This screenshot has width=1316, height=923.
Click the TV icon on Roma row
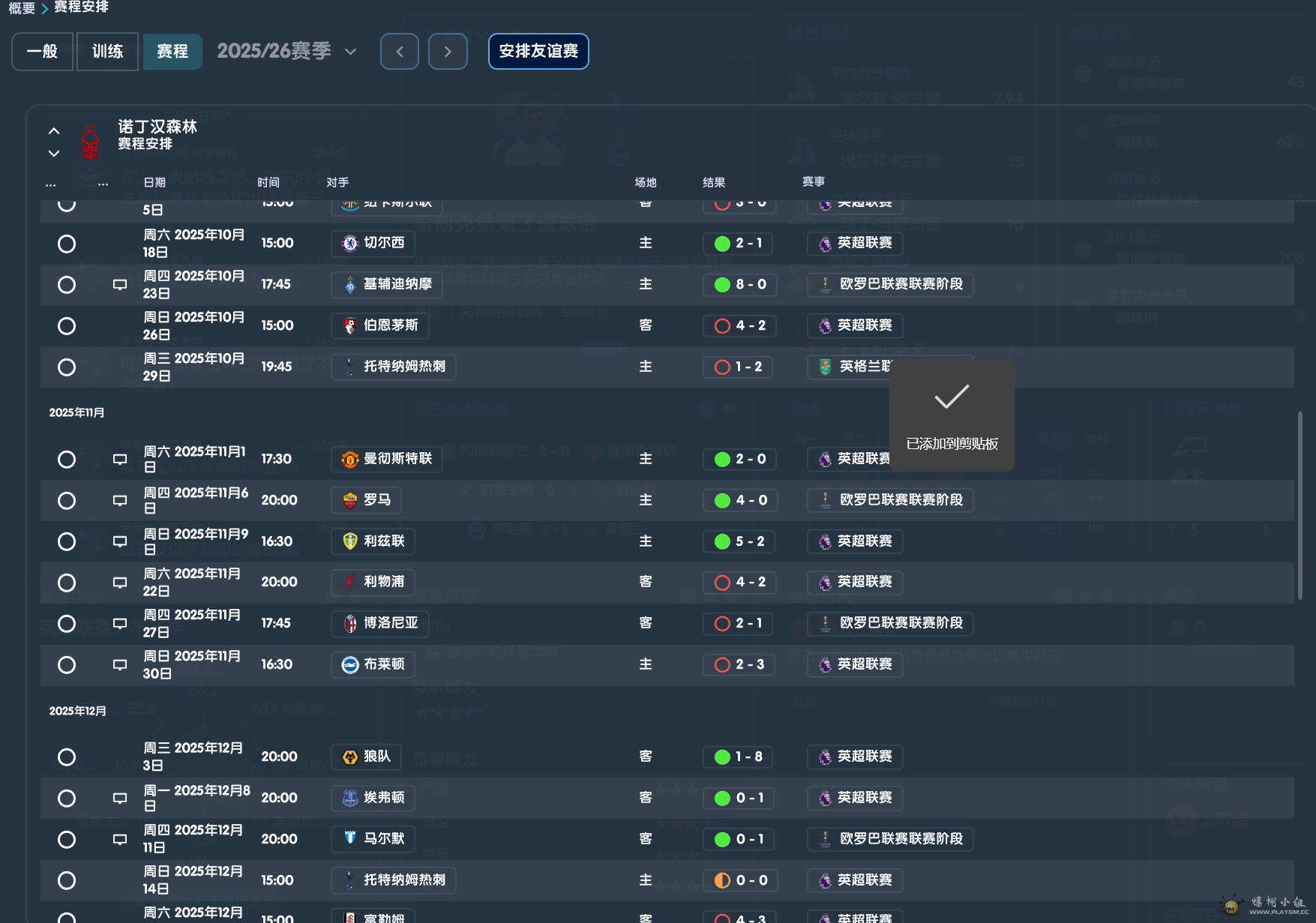120,501
